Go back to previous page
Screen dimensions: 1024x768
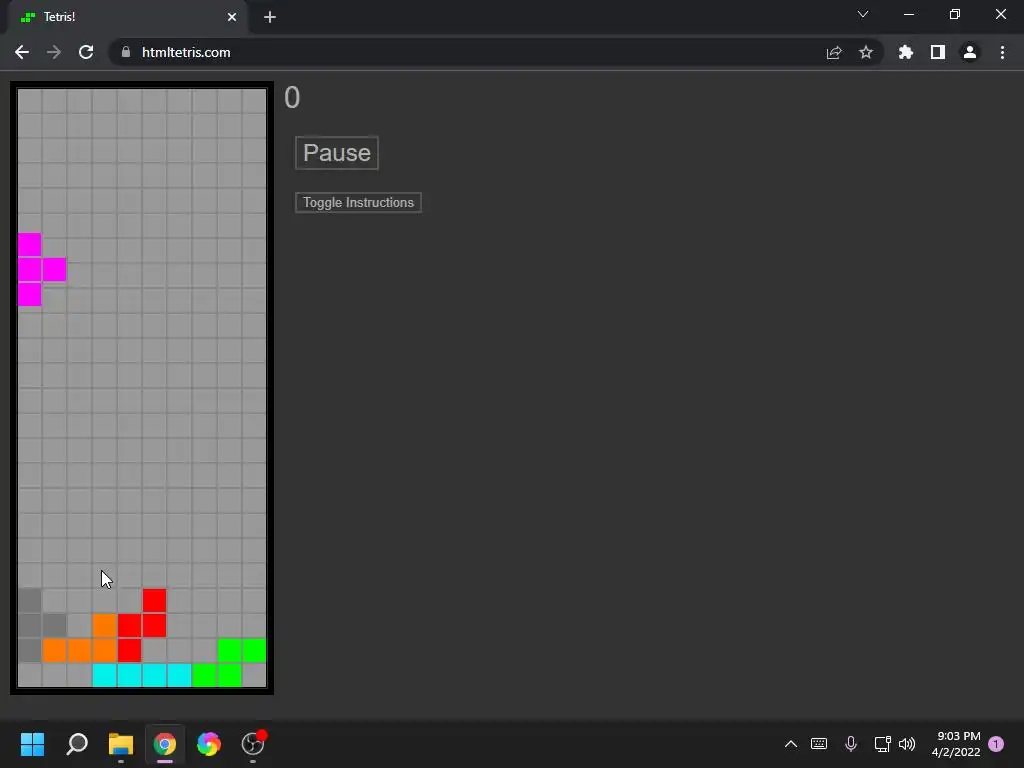coord(22,52)
